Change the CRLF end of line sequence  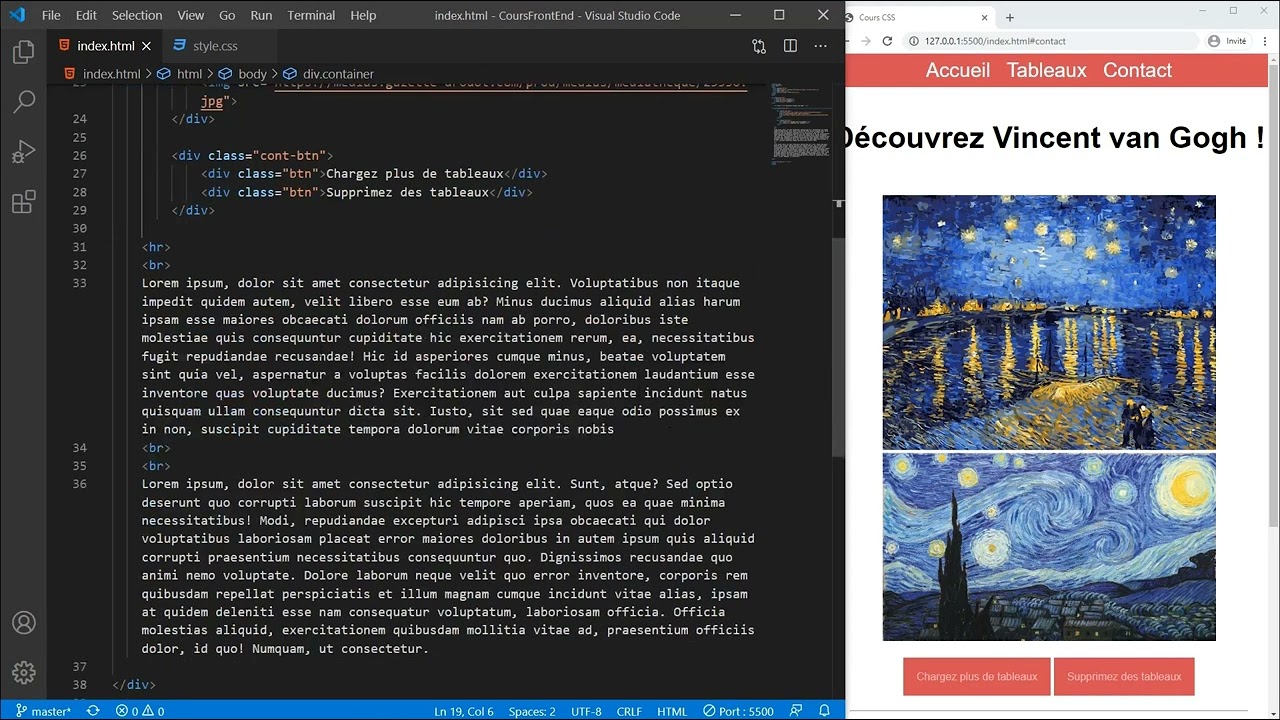pos(630,711)
